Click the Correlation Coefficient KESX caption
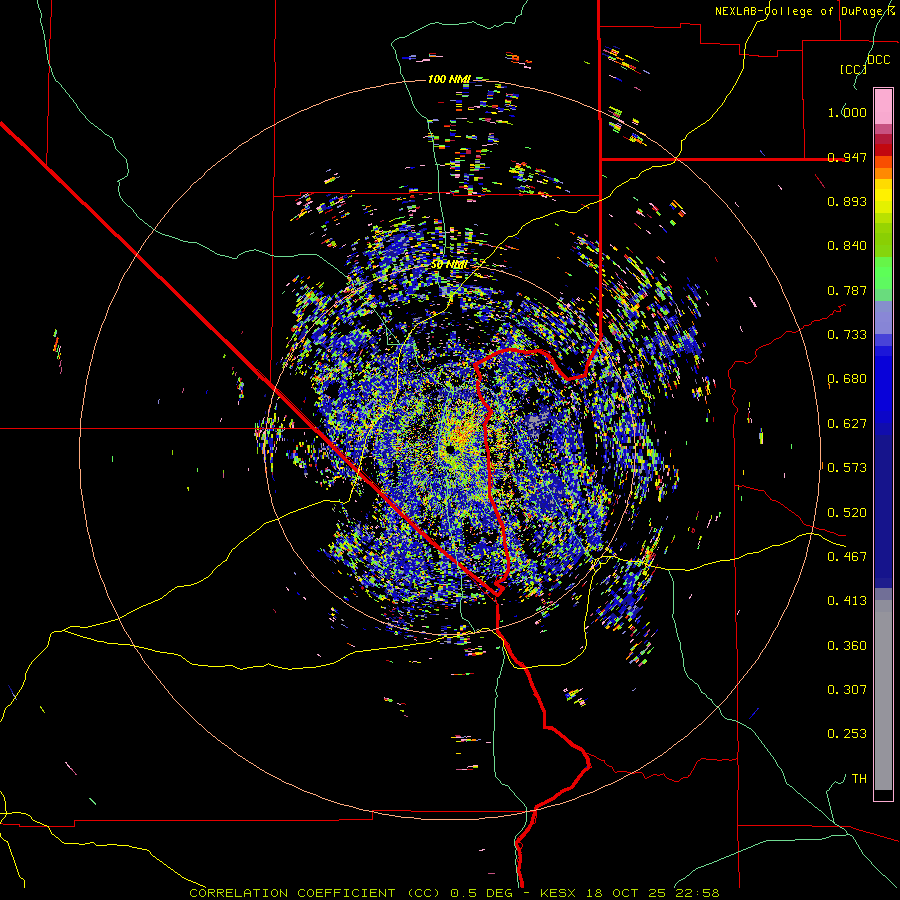 (454, 893)
